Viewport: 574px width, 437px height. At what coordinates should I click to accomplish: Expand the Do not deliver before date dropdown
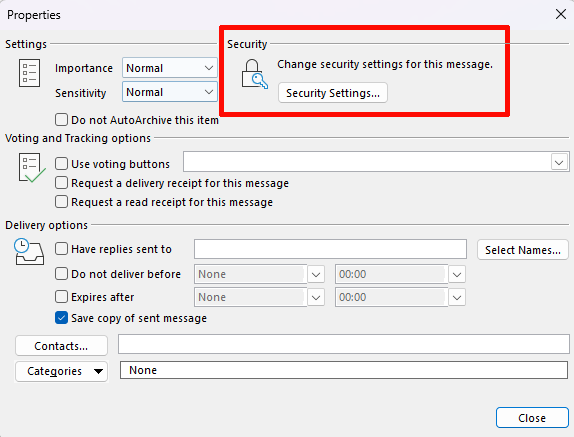coord(316,274)
